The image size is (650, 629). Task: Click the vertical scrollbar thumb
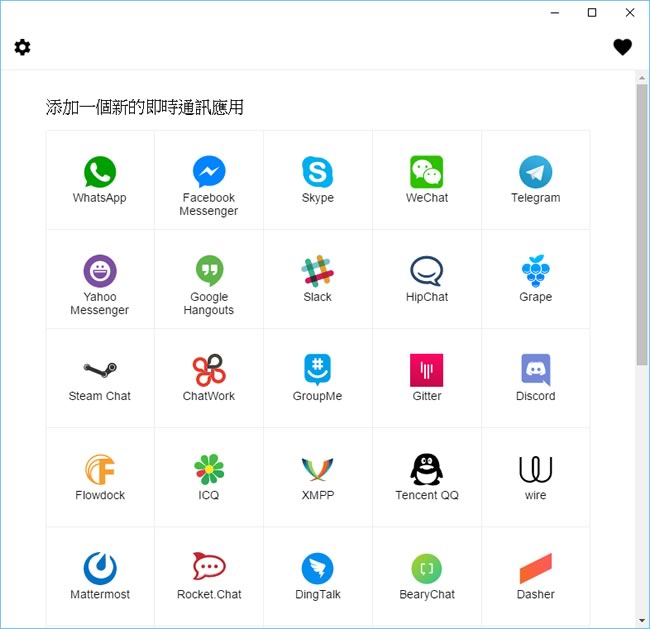(x=642, y=224)
